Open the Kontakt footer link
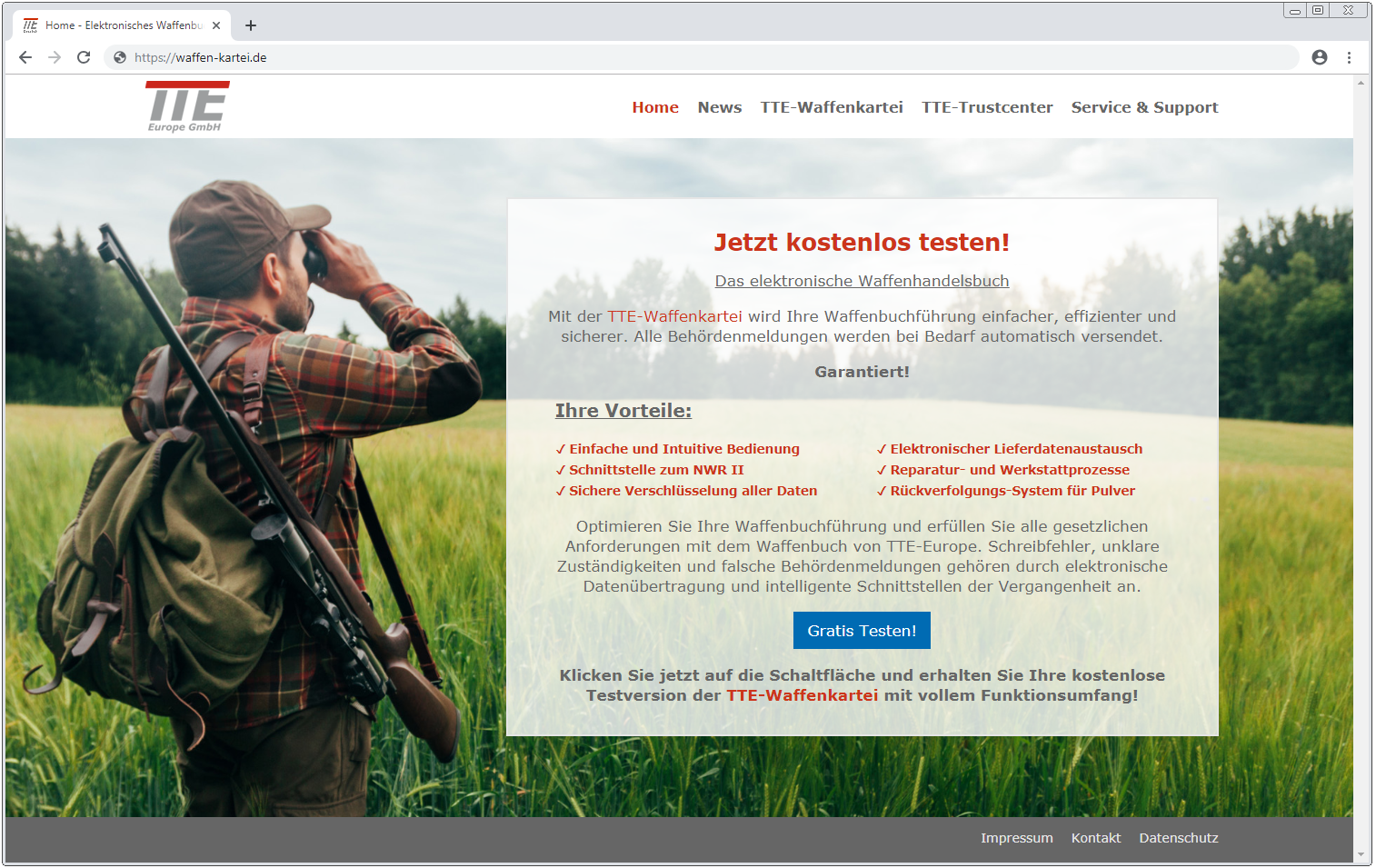The height and width of the screenshot is (868, 1376). click(1096, 838)
